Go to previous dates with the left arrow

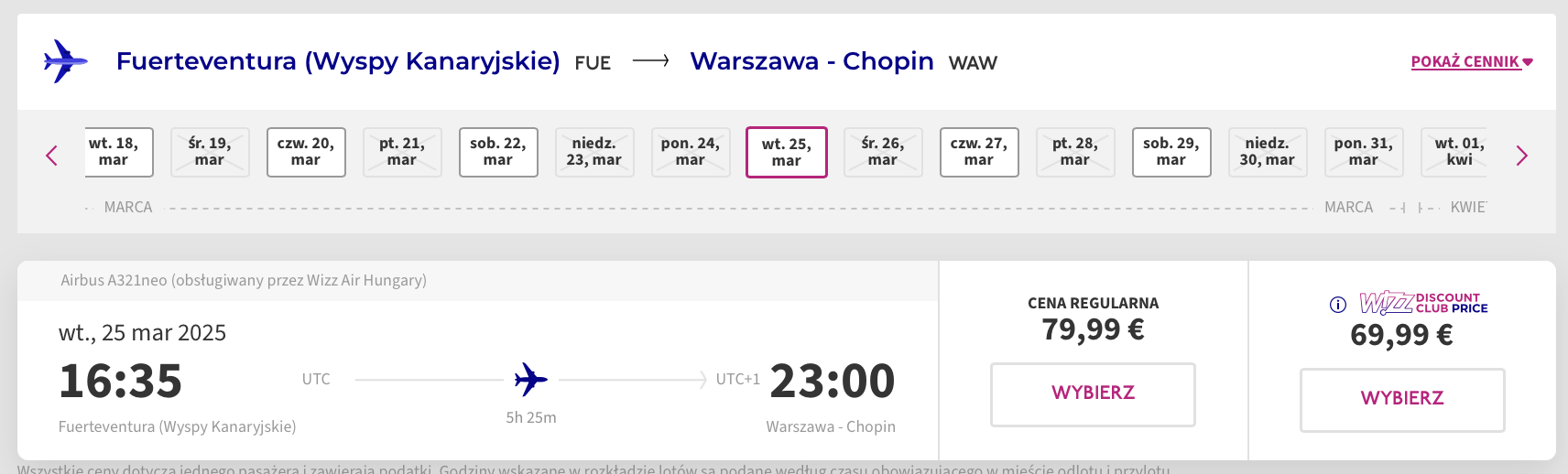point(52,156)
